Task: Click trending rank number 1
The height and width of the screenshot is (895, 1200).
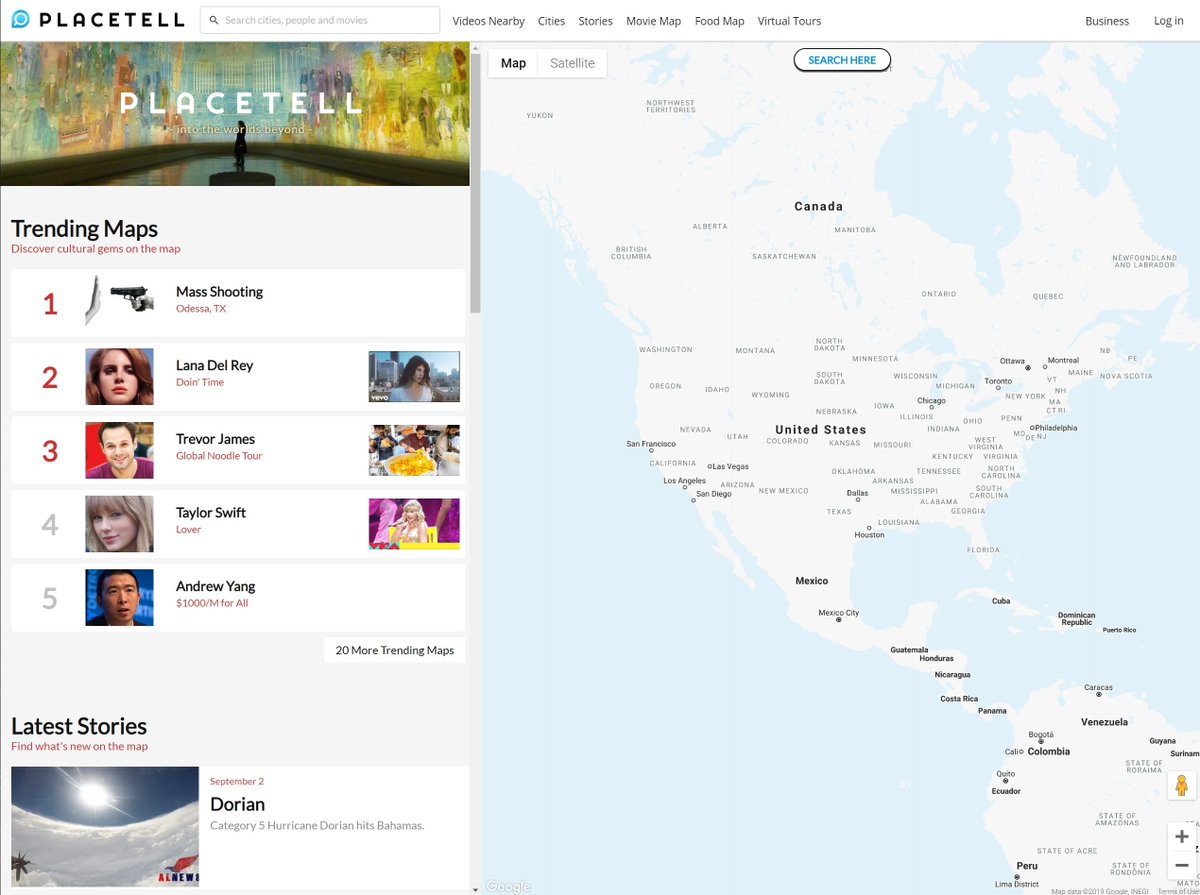Action: (x=50, y=304)
